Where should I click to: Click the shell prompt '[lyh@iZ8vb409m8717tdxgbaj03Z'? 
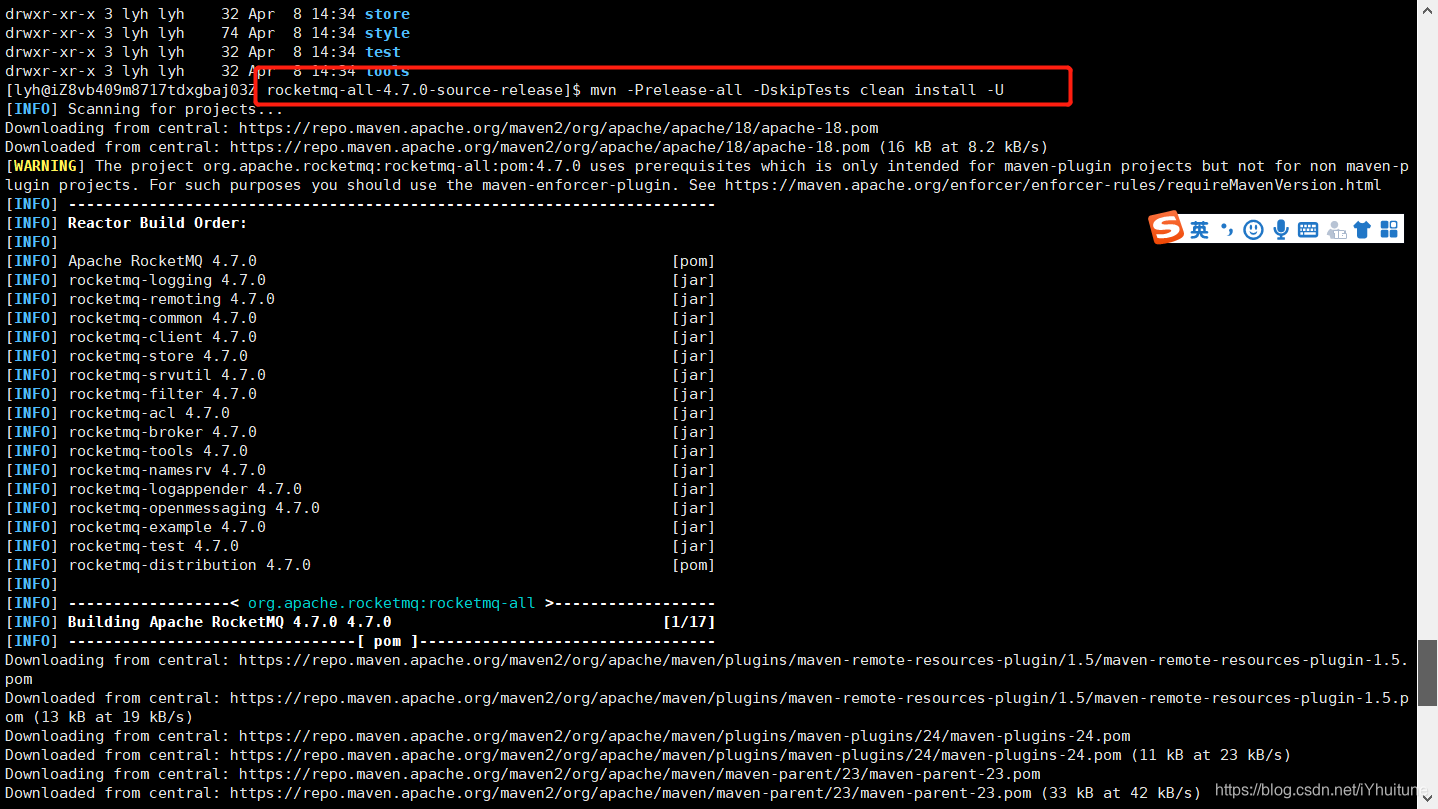click(x=130, y=90)
